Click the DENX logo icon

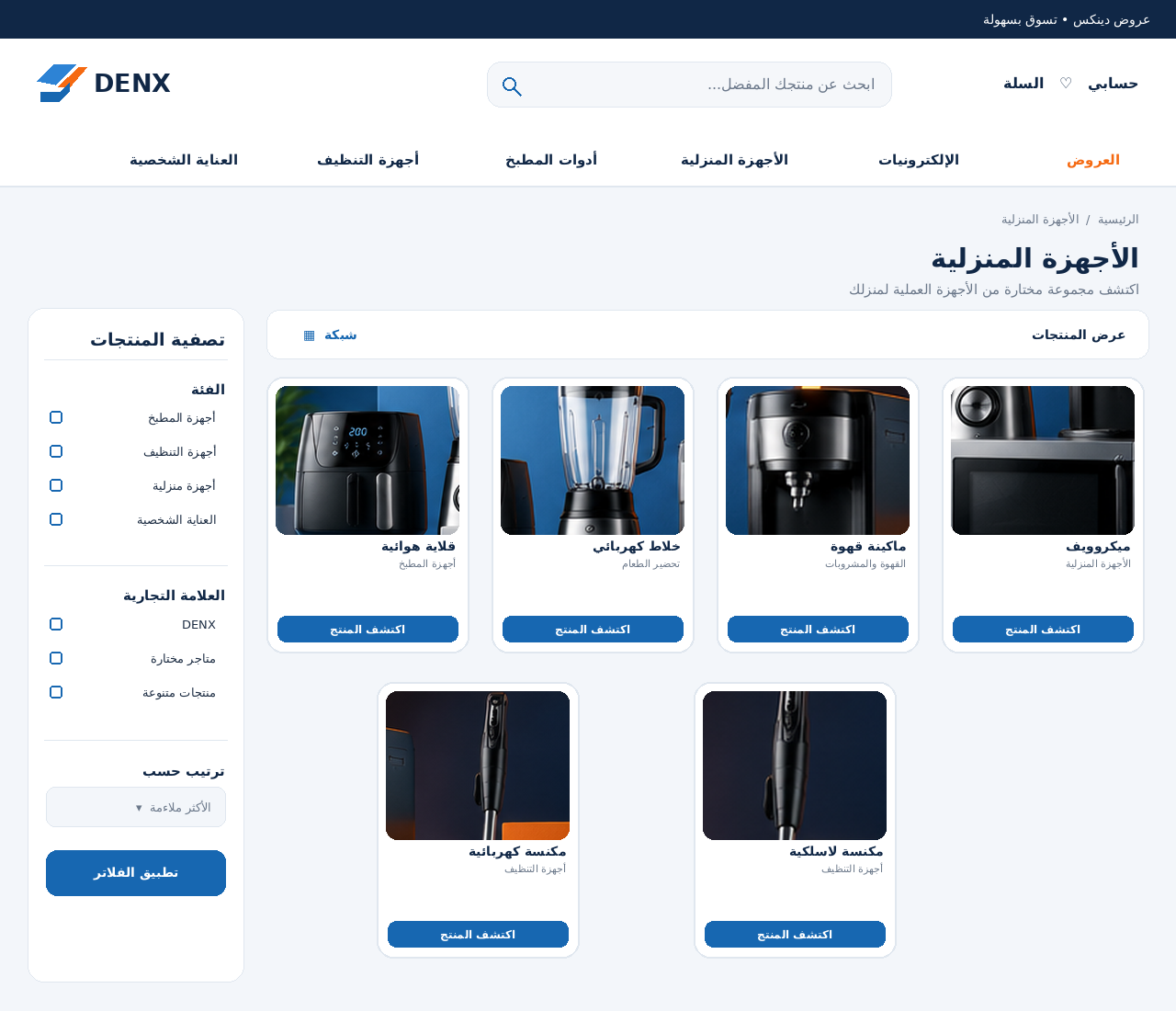[x=62, y=84]
